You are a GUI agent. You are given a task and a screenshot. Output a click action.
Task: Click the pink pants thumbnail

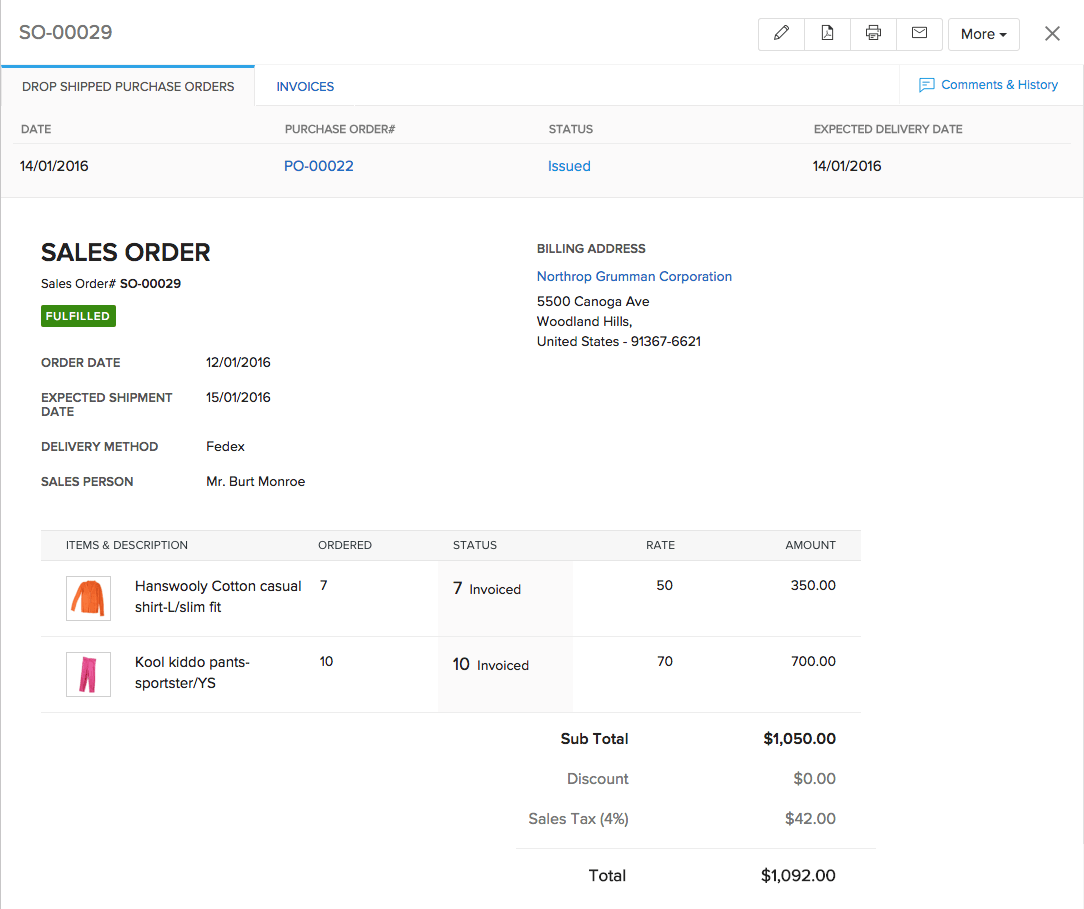pos(88,674)
